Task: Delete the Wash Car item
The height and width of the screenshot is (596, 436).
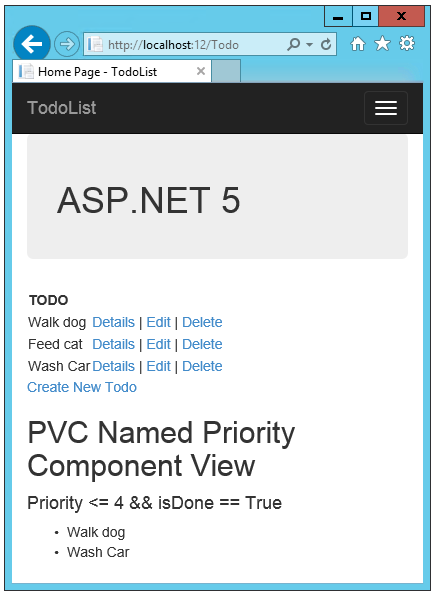Action: 202,366
